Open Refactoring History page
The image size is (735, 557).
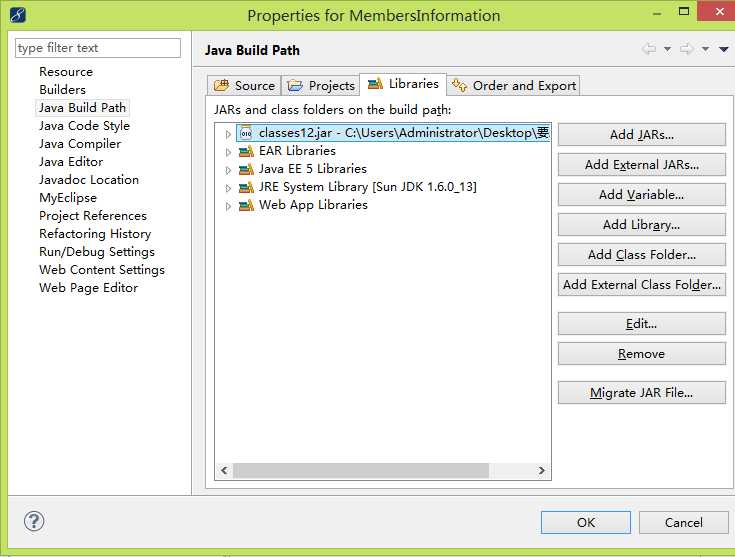coord(95,233)
